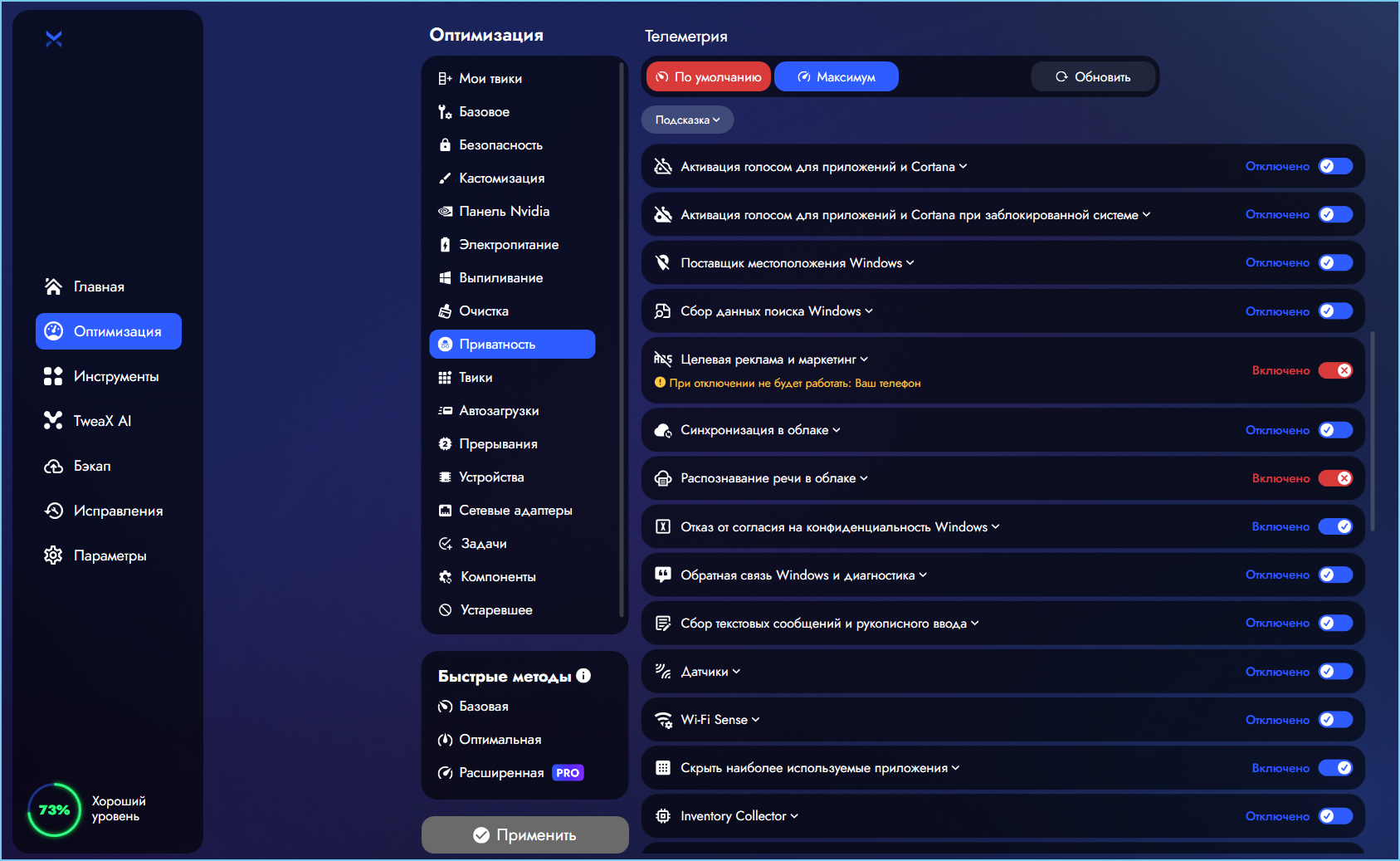Click the TweaX AI sidebar icon
1400x861 pixels.
coord(53,421)
